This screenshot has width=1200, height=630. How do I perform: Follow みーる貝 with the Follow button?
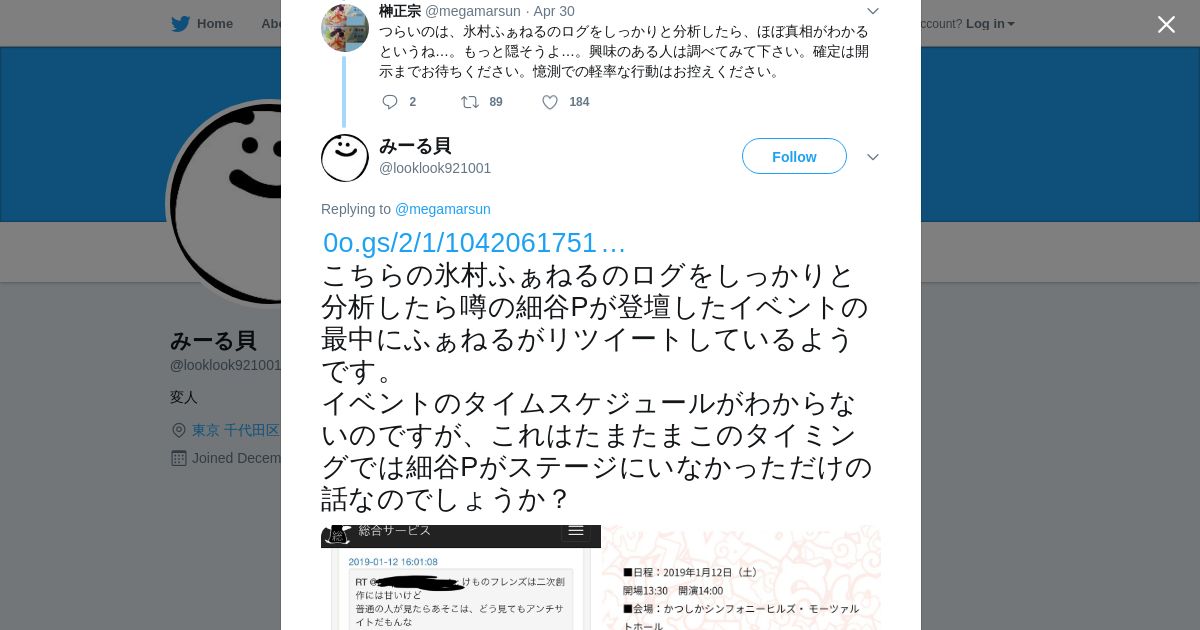click(x=794, y=157)
